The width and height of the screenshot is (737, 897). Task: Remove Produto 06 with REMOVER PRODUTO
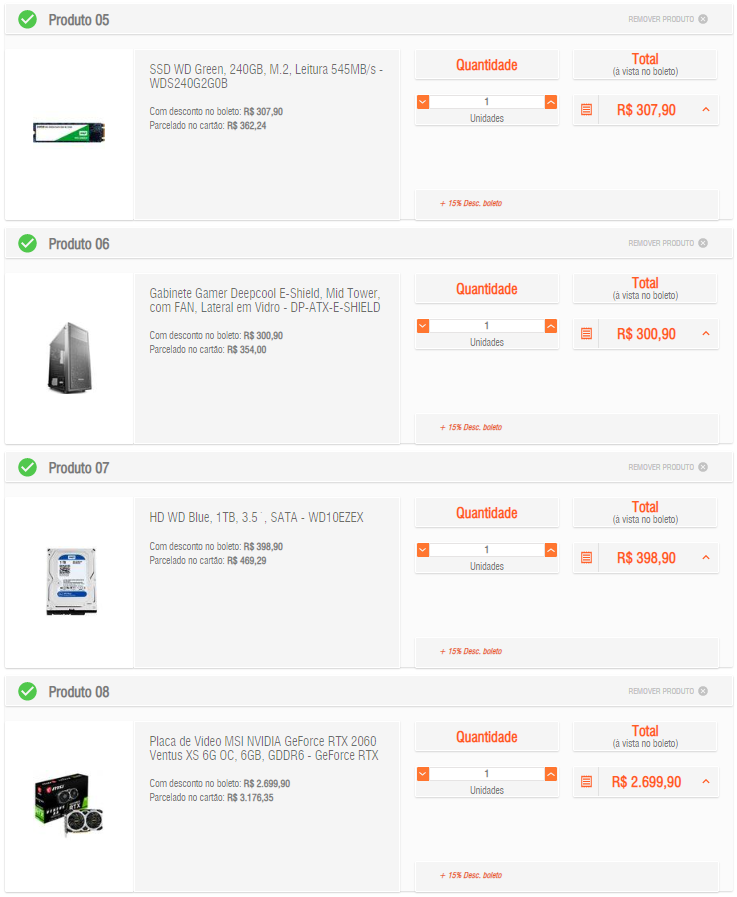[x=668, y=243]
